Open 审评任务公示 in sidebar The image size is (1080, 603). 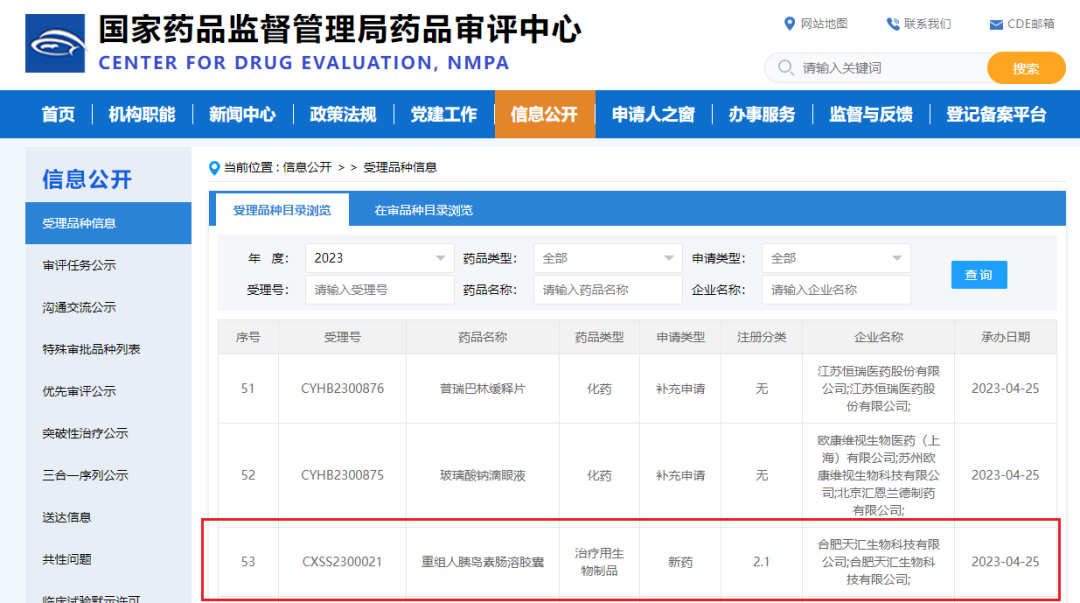click(x=79, y=266)
